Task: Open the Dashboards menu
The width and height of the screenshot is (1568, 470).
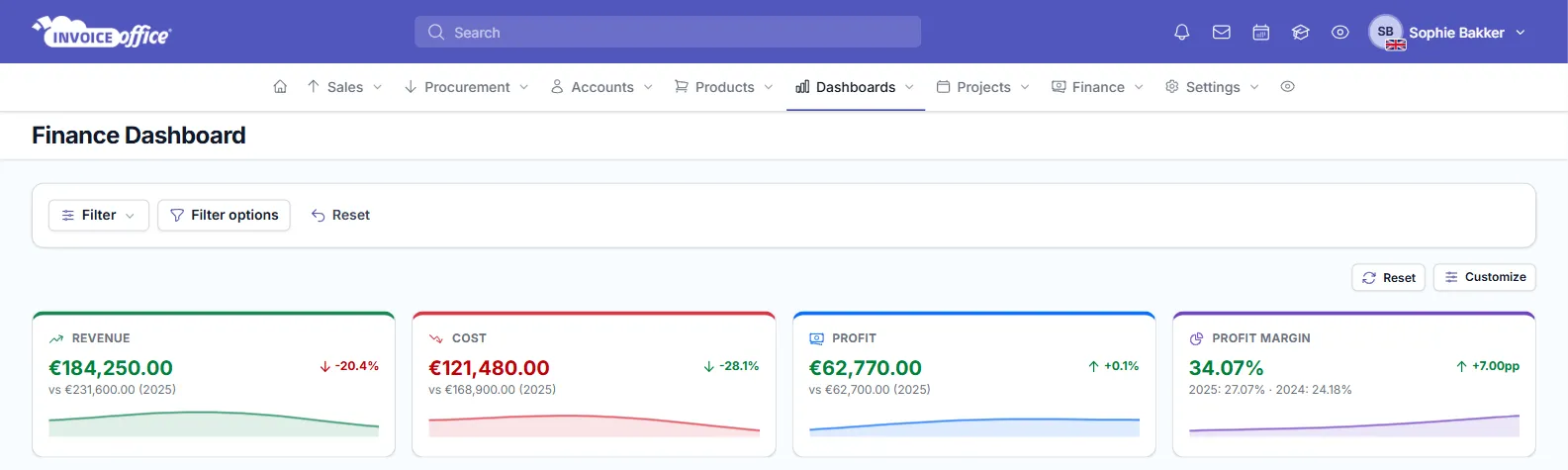Action: tap(855, 87)
